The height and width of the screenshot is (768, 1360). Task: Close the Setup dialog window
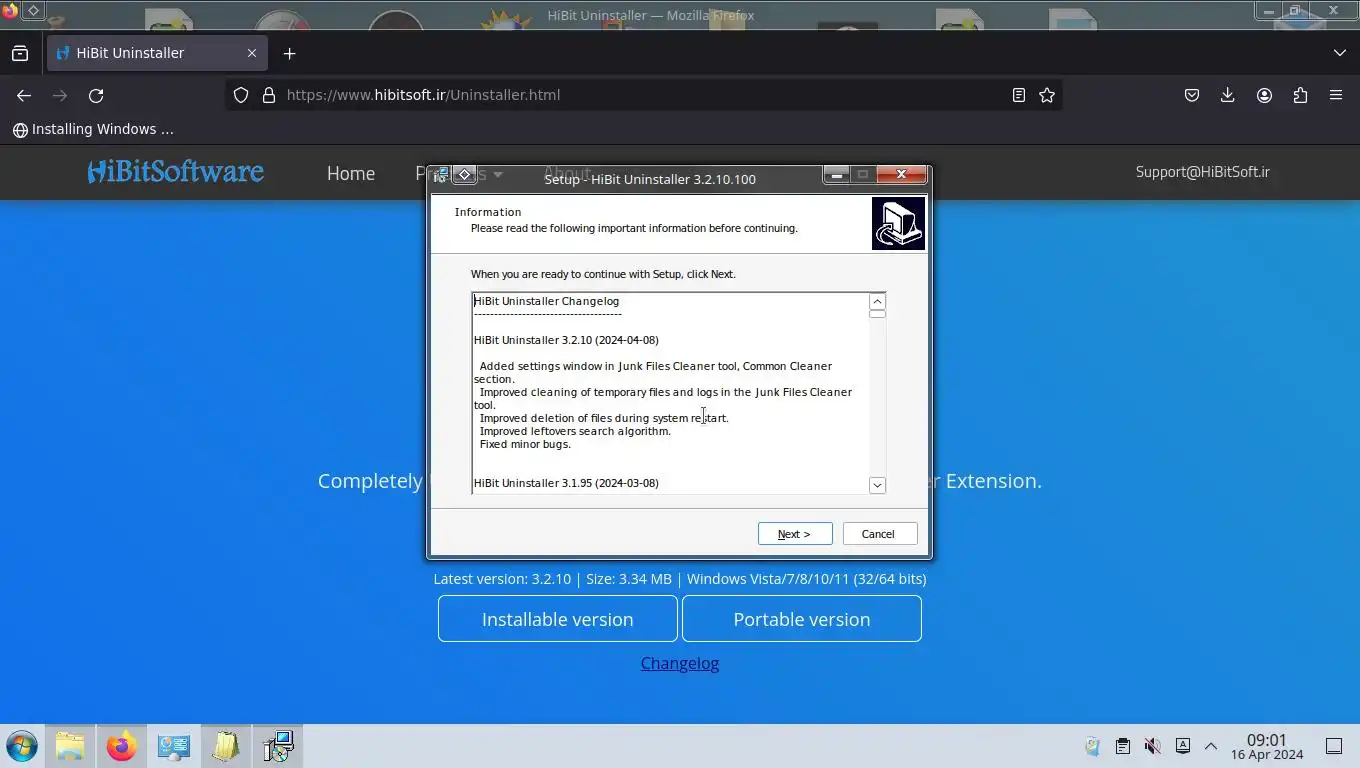click(x=901, y=175)
